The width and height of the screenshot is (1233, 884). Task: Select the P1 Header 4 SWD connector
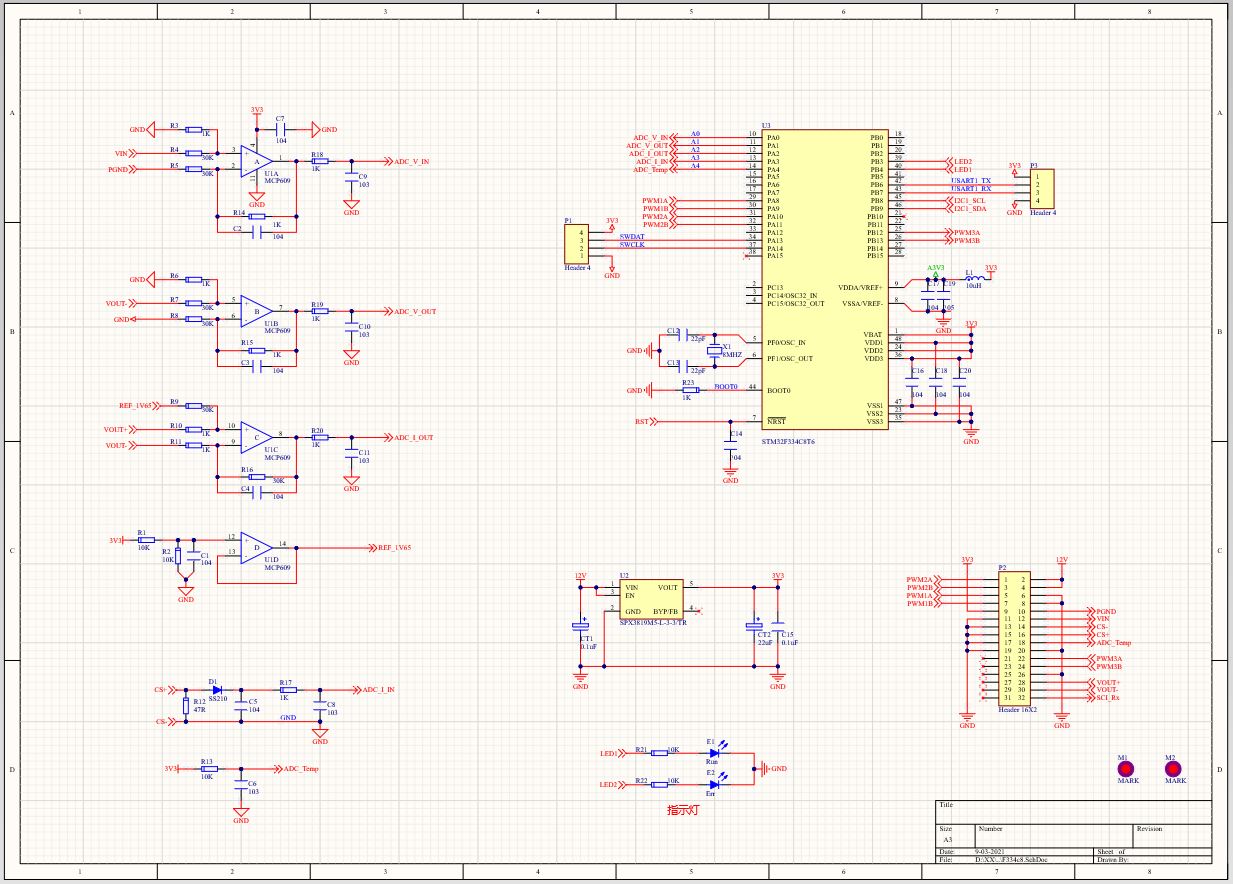[x=577, y=243]
